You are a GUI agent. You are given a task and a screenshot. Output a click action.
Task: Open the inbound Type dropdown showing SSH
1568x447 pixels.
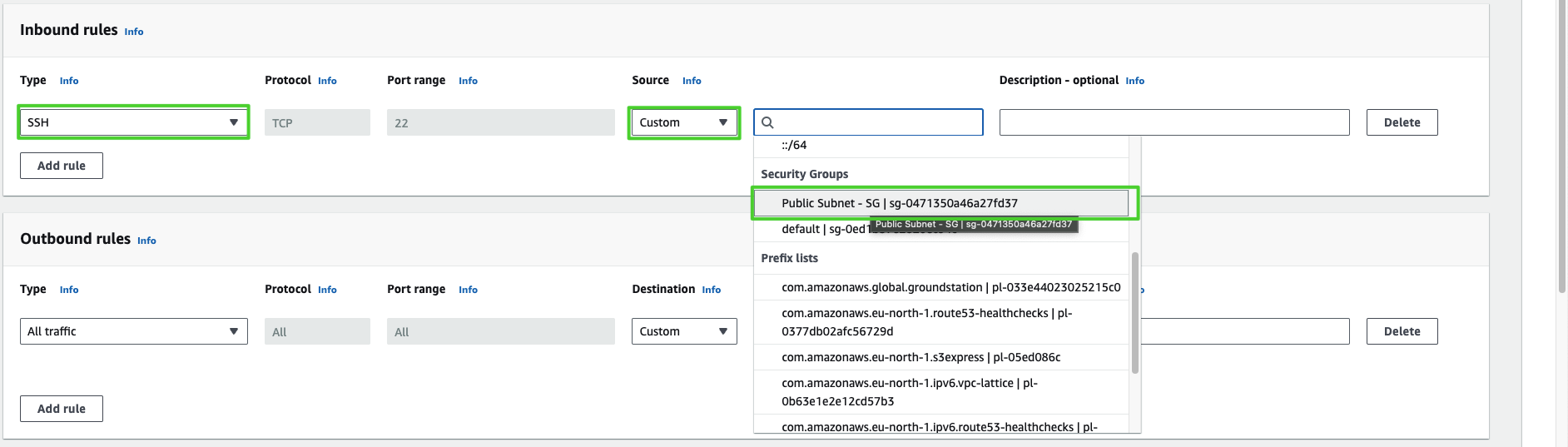coord(133,122)
